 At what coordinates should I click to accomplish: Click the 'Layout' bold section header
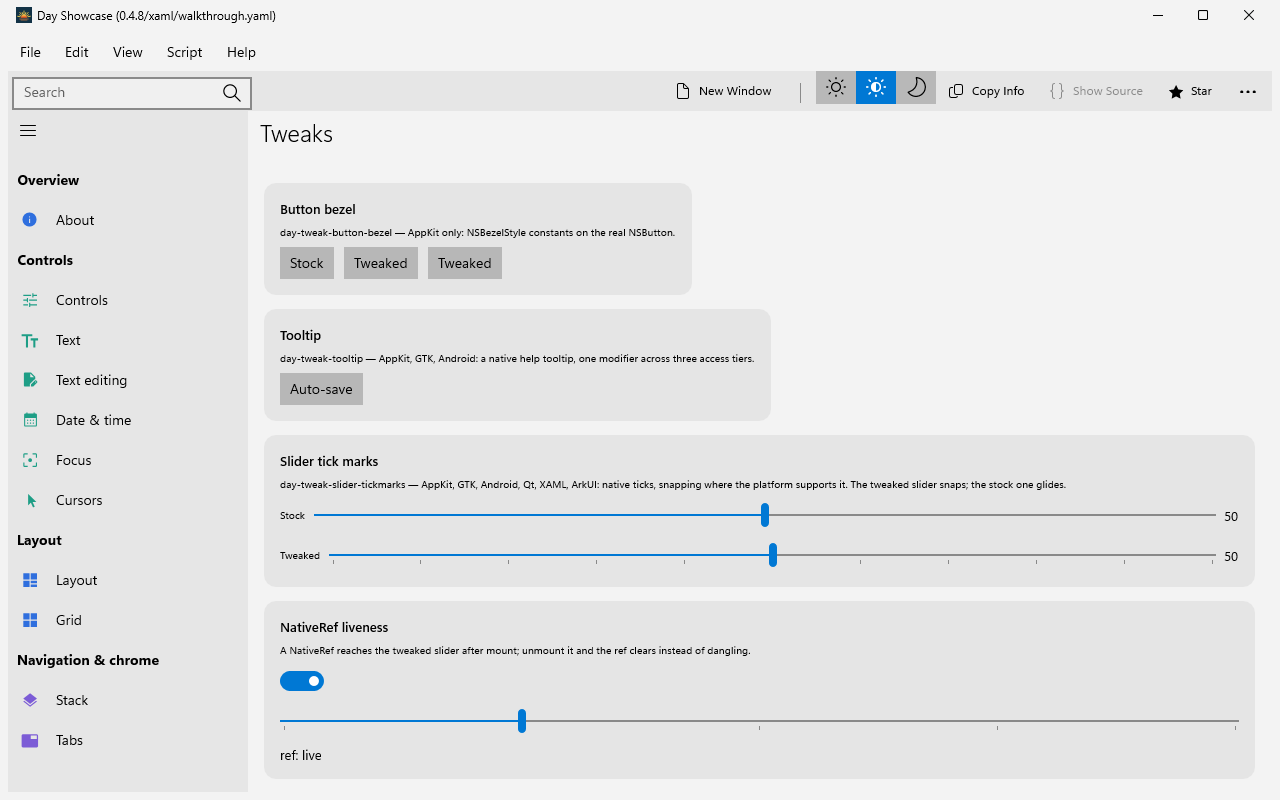tap(40, 540)
